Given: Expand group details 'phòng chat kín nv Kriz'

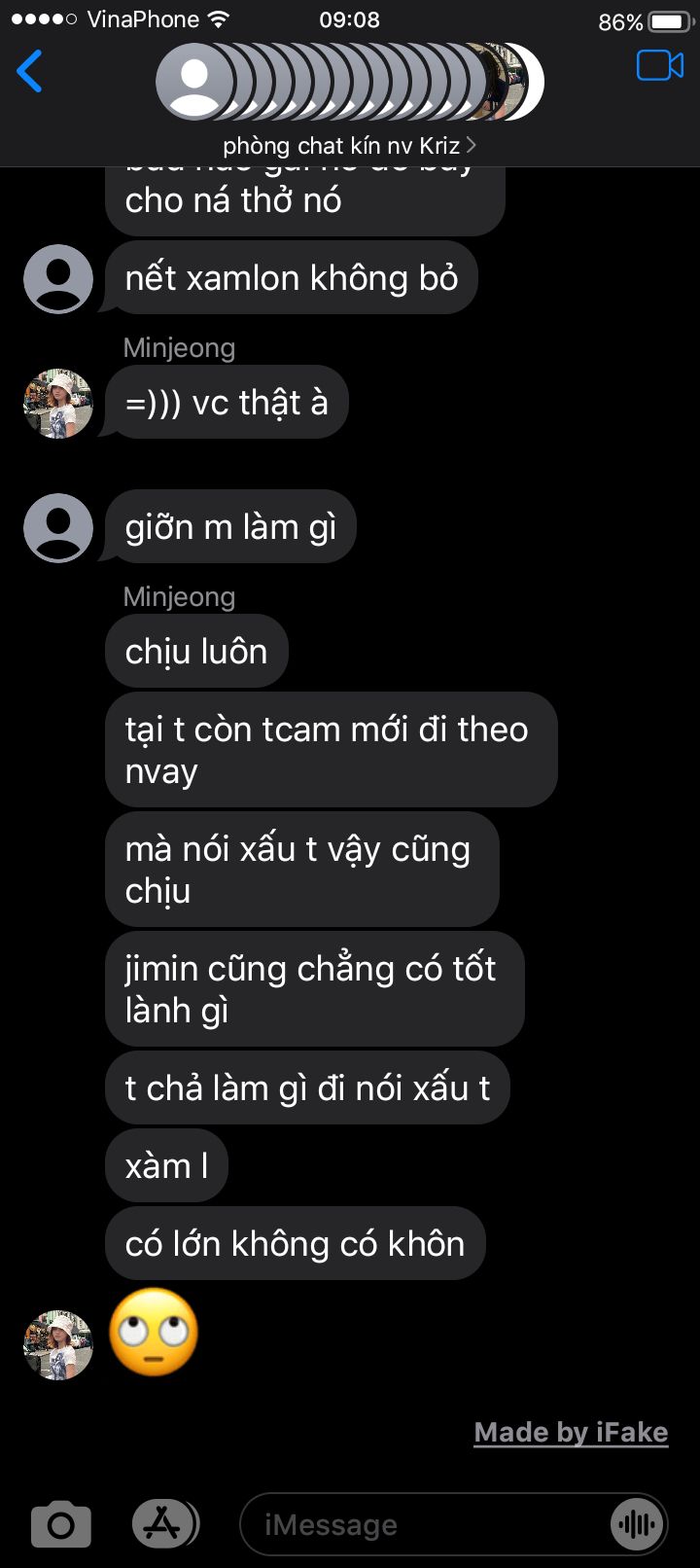Looking at the screenshot, I should click(x=349, y=145).
